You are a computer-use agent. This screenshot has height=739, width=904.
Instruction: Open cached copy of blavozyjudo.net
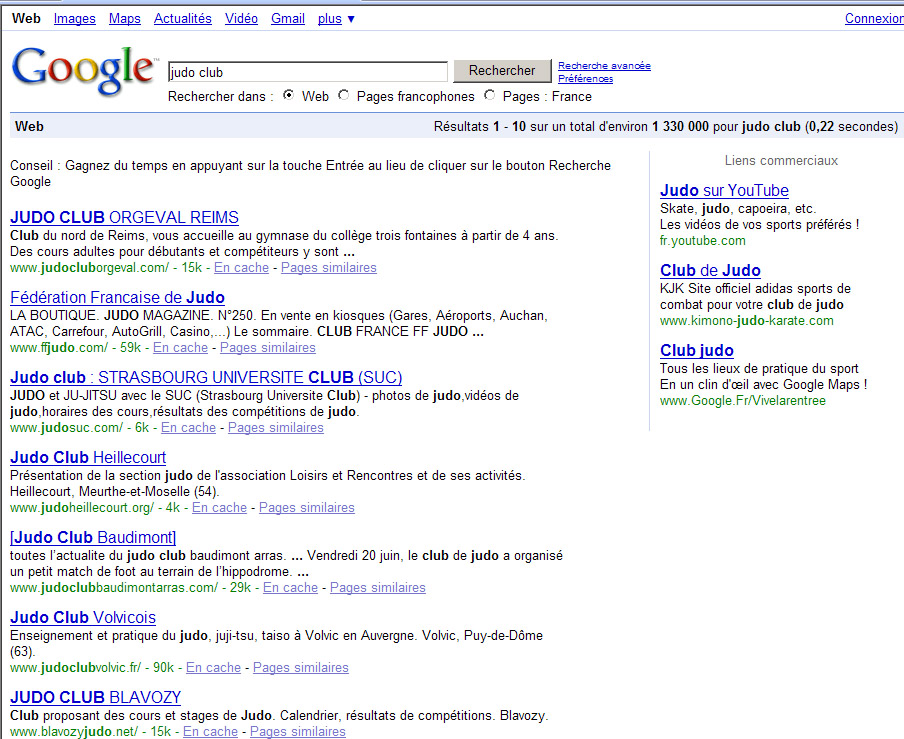click(210, 732)
